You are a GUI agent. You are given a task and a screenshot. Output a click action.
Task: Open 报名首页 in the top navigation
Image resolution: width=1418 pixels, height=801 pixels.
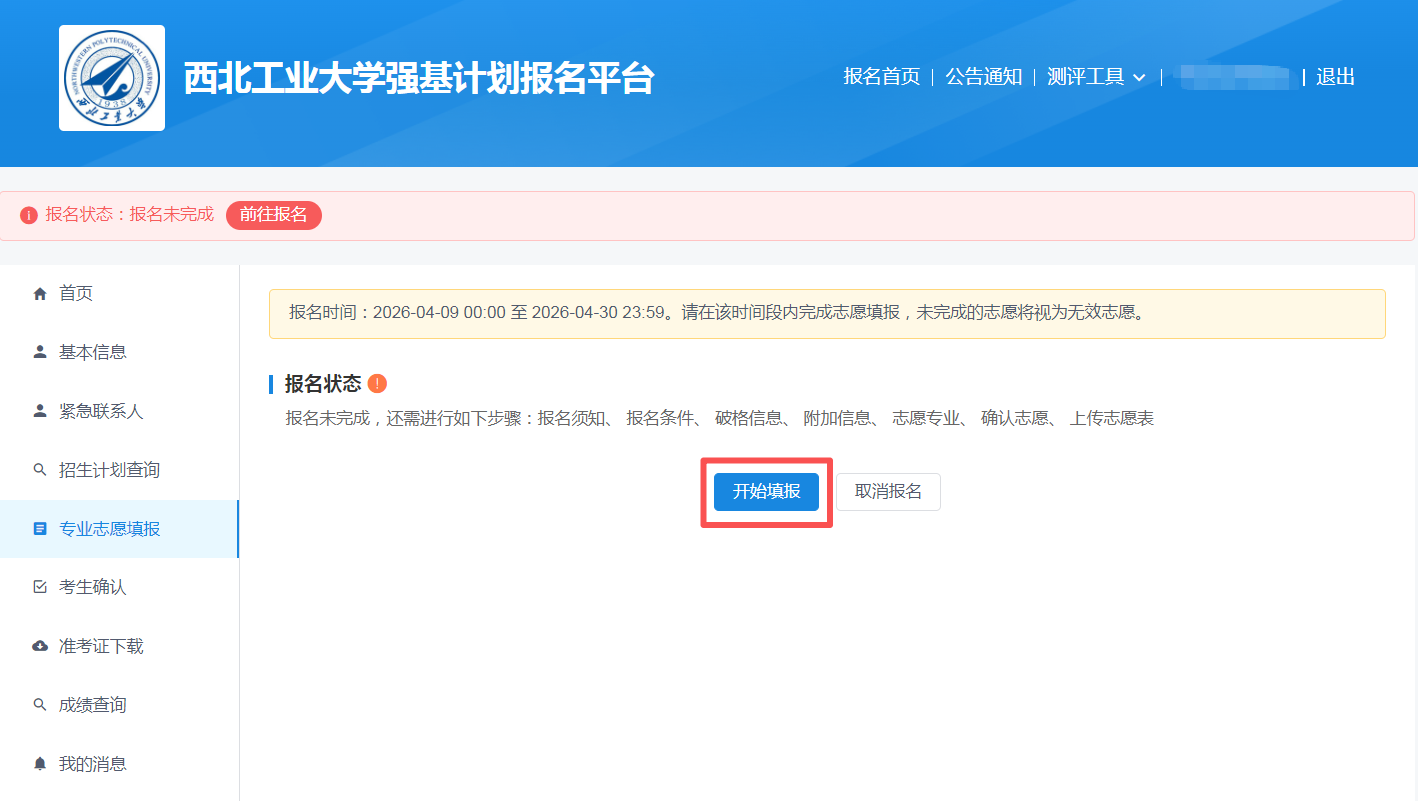pyautogui.click(x=881, y=77)
